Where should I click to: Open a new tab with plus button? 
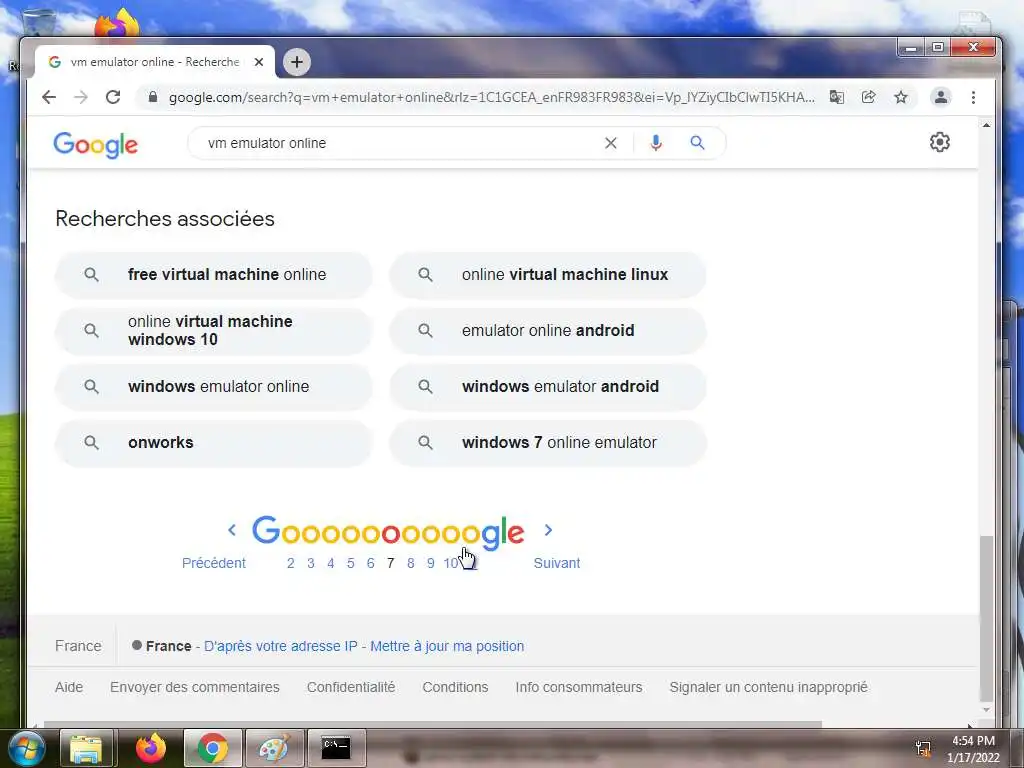(297, 62)
